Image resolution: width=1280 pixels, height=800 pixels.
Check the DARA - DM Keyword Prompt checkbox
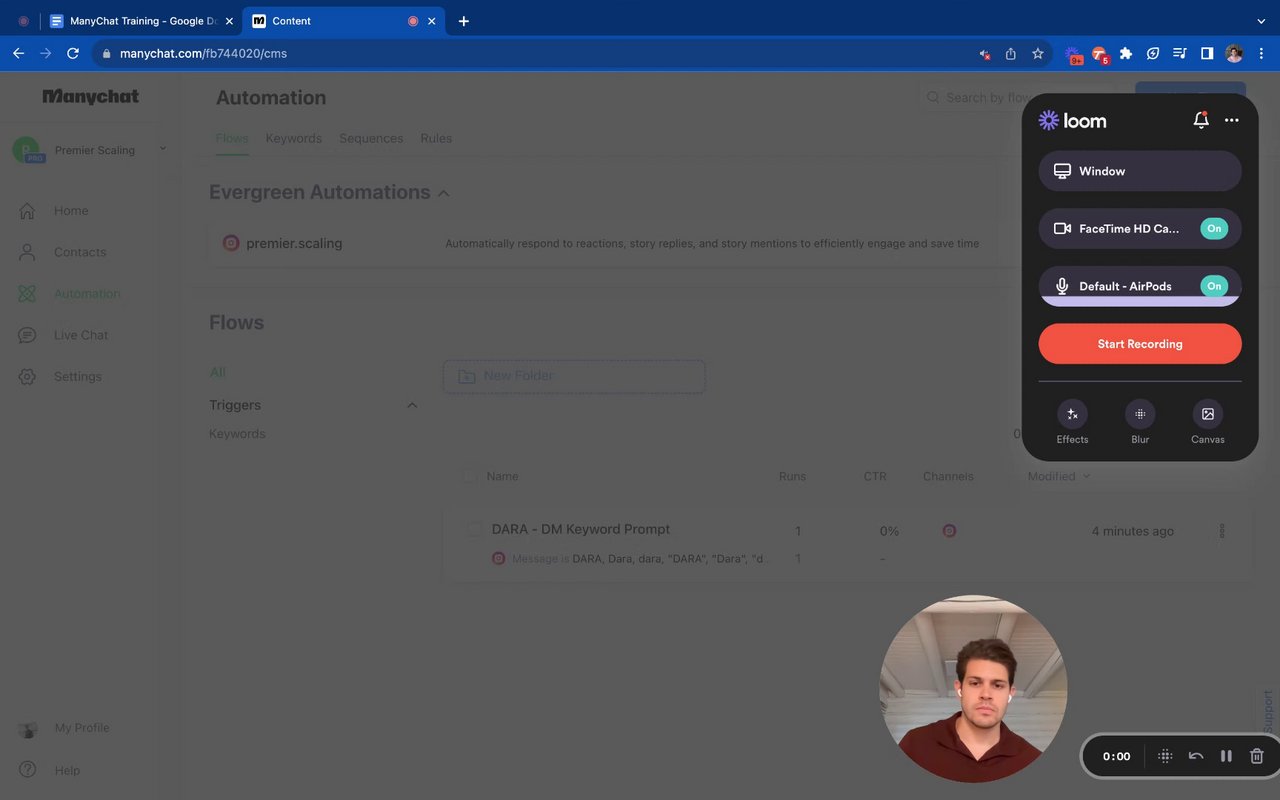(474, 529)
